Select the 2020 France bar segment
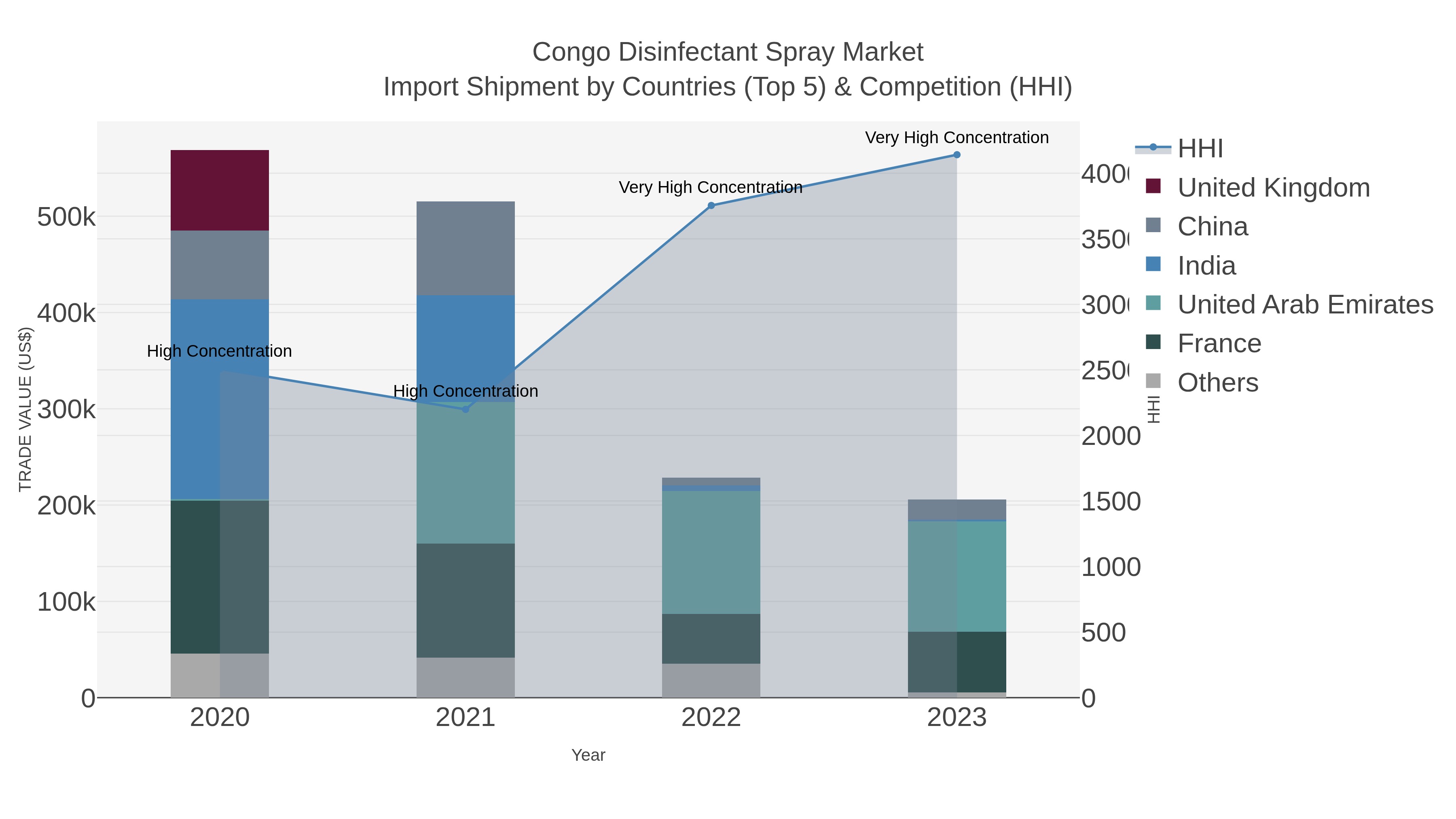Viewport: 1456px width, 819px height. click(220, 577)
